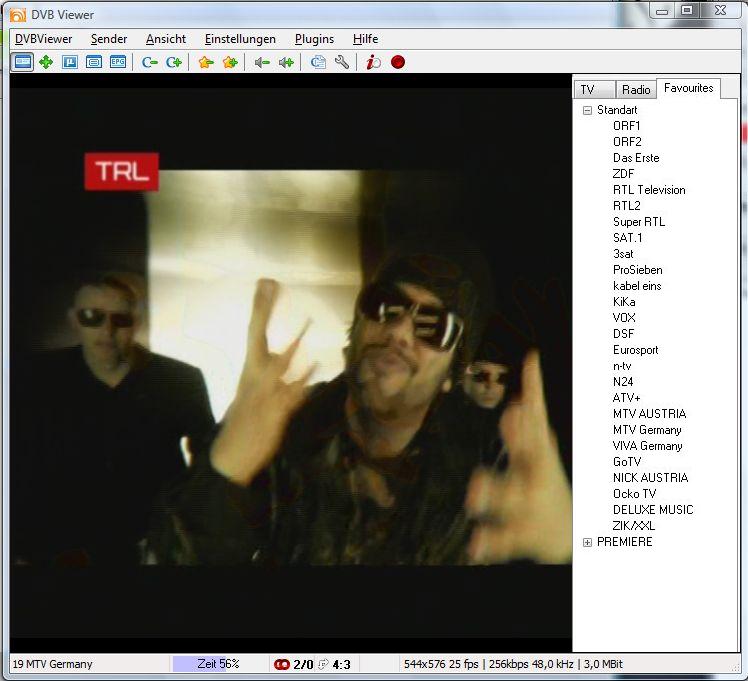Select VIVA Germany channel

point(647,446)
